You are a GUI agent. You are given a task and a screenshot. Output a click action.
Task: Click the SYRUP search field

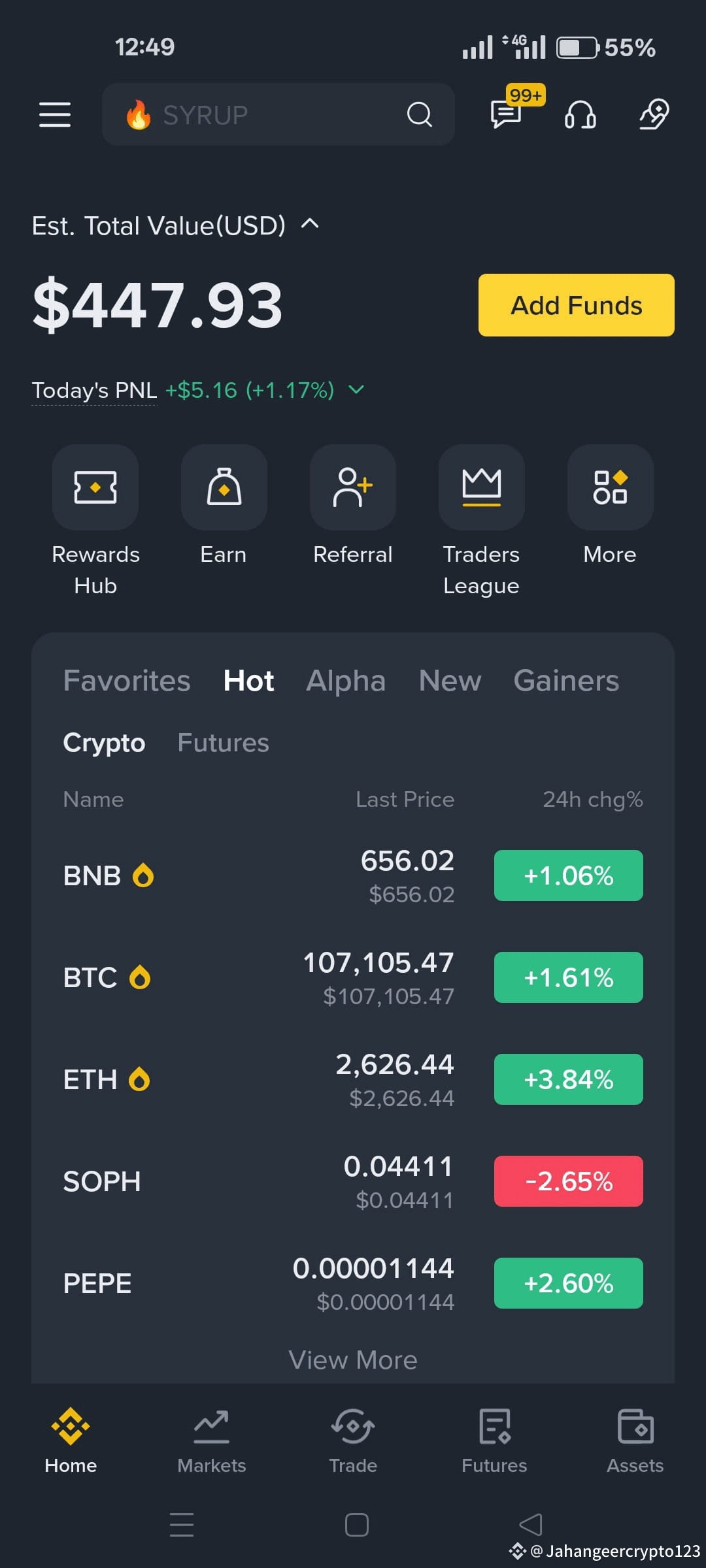click(278, 114)
